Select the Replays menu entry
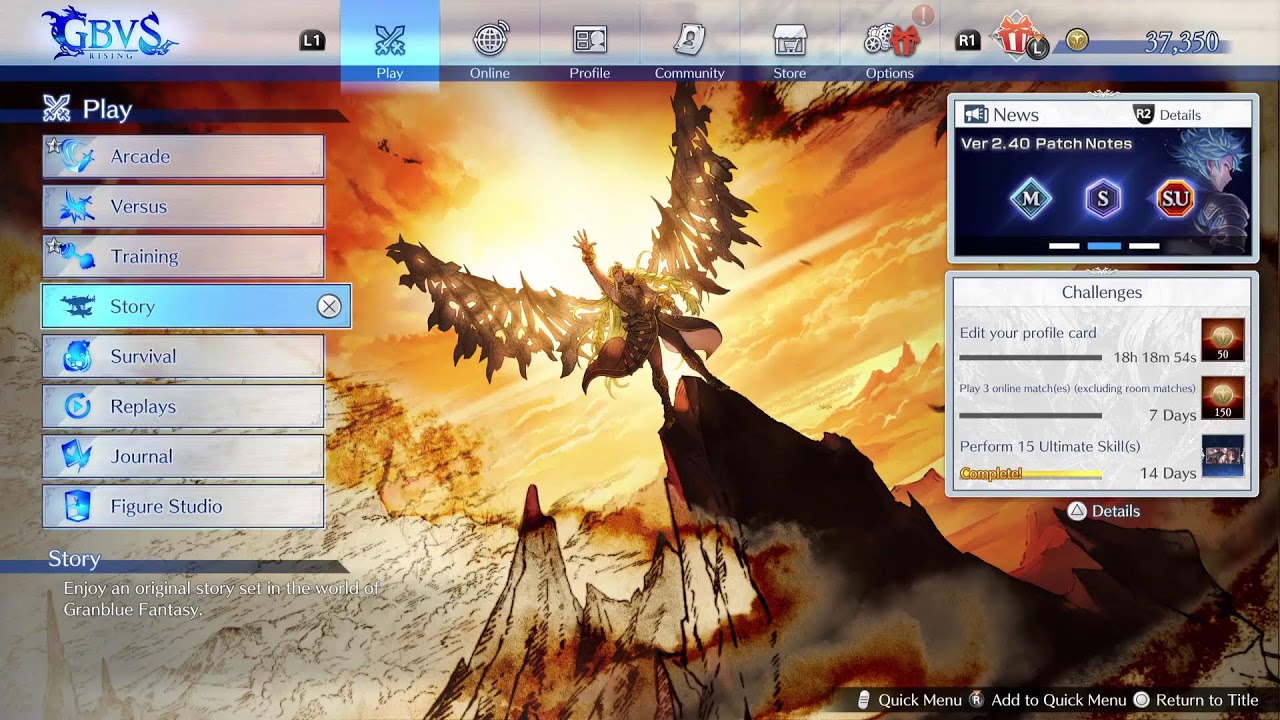Screen dimensions: 1280x720 point(183,407)
